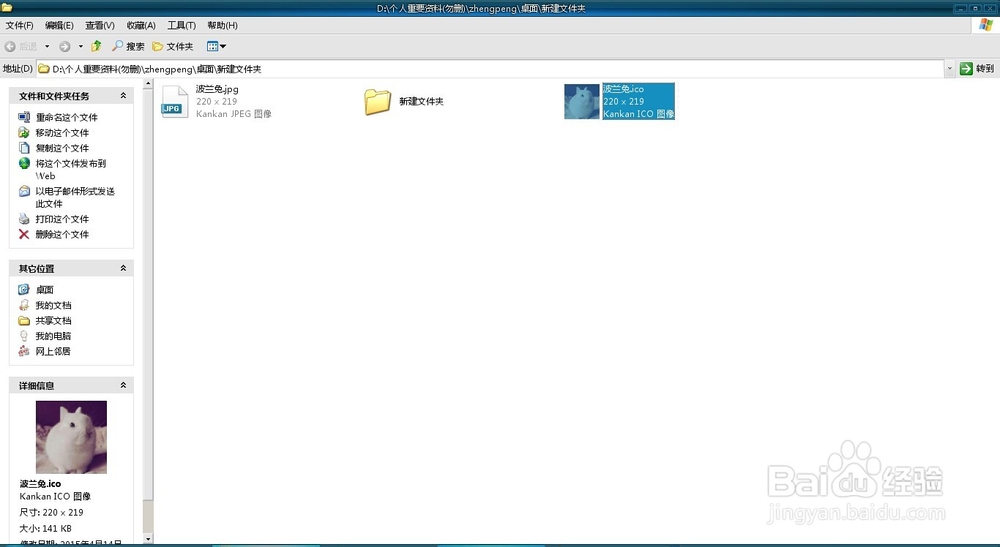The image size is (1000, 547).
Task: Click the 我的文档 documents icon
Action: click(x=24, y=305)
